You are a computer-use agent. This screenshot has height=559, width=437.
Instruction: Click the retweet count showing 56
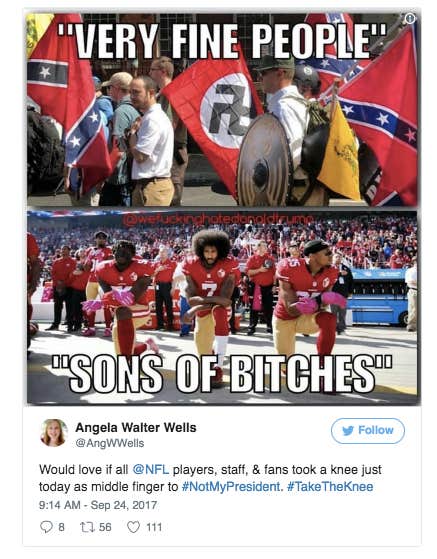(x=105, y=527)
